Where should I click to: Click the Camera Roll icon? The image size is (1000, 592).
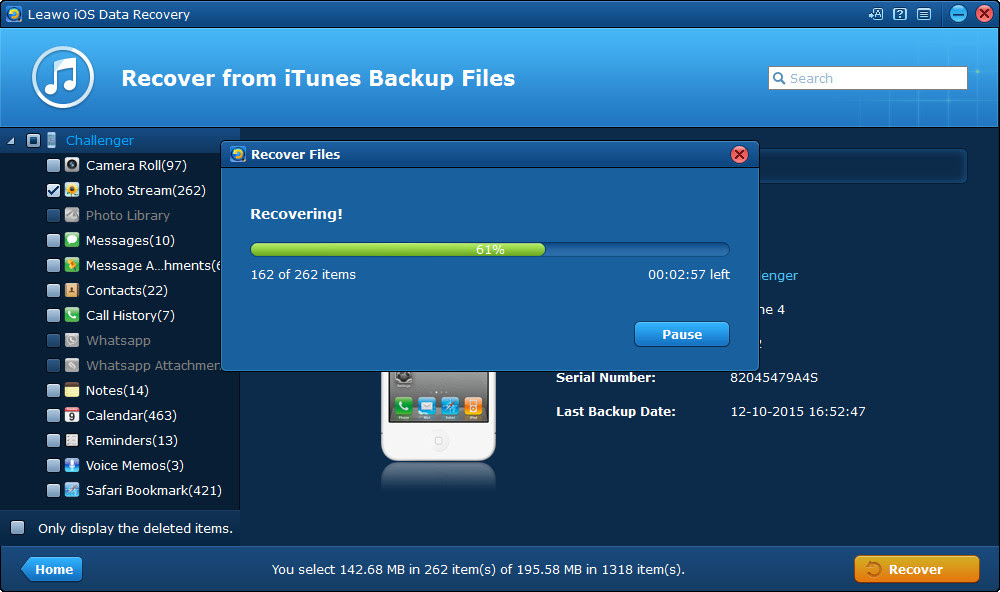point(72,165)
